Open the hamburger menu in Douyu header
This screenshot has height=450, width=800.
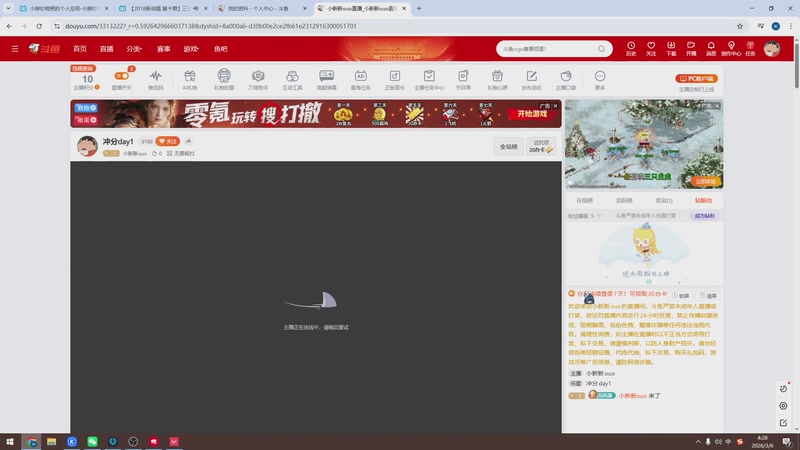point(15,49)
